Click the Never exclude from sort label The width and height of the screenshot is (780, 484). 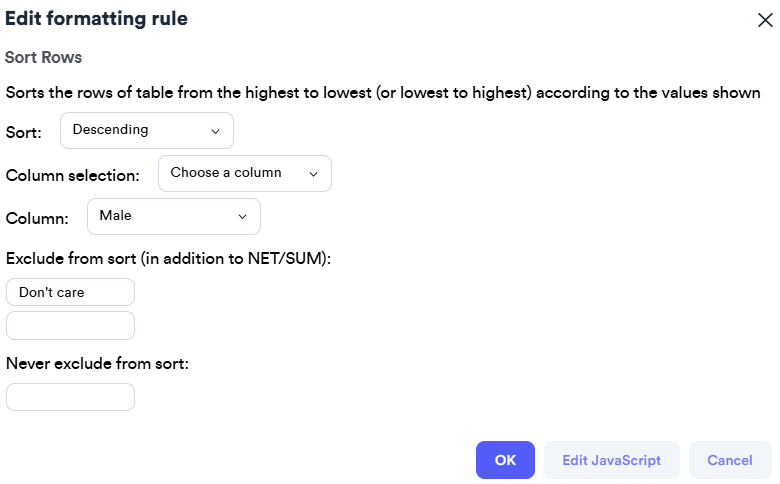pos(97,364)
